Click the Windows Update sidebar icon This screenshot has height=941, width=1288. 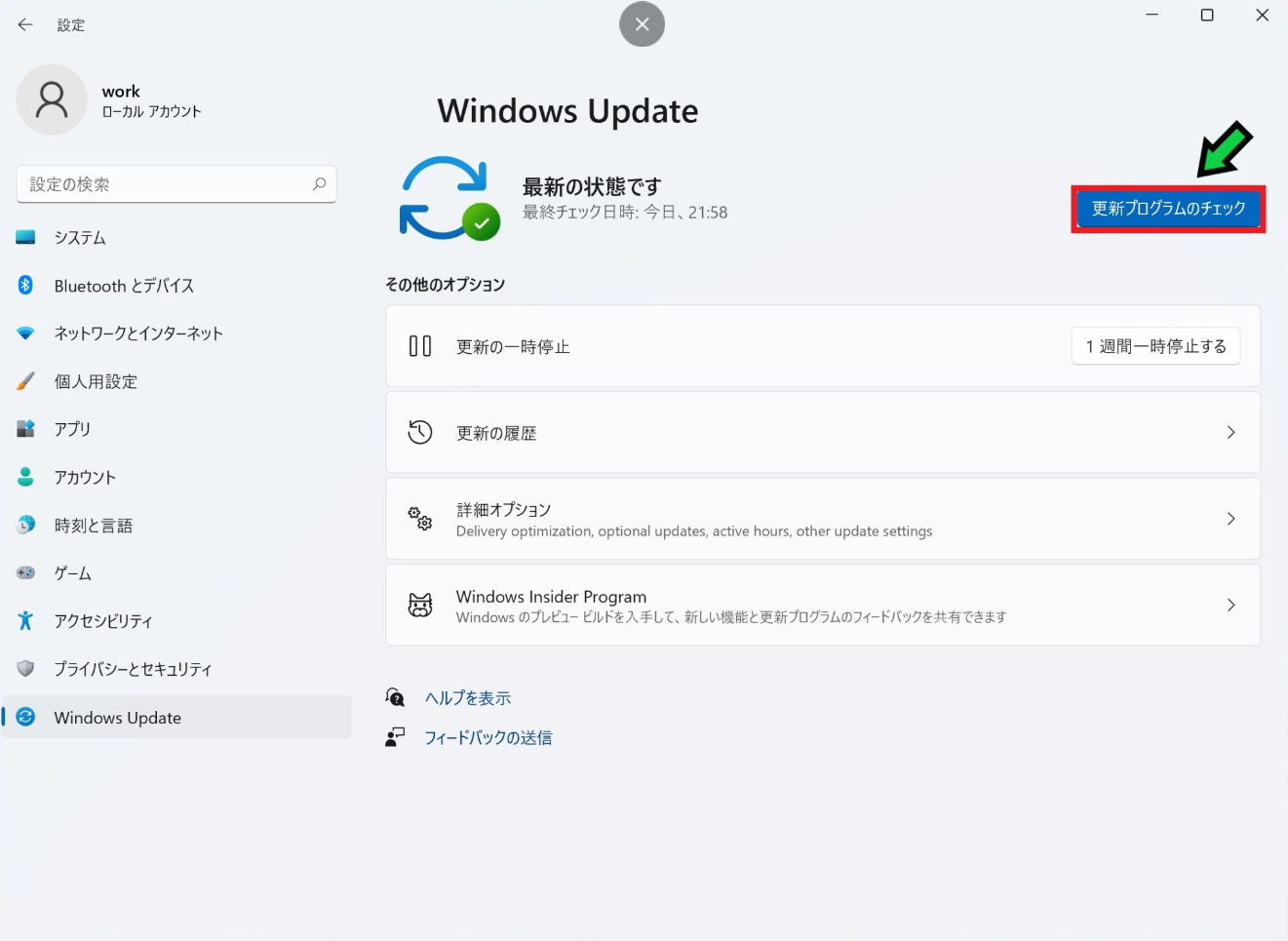pyautogui.click(x=26, y=717)
